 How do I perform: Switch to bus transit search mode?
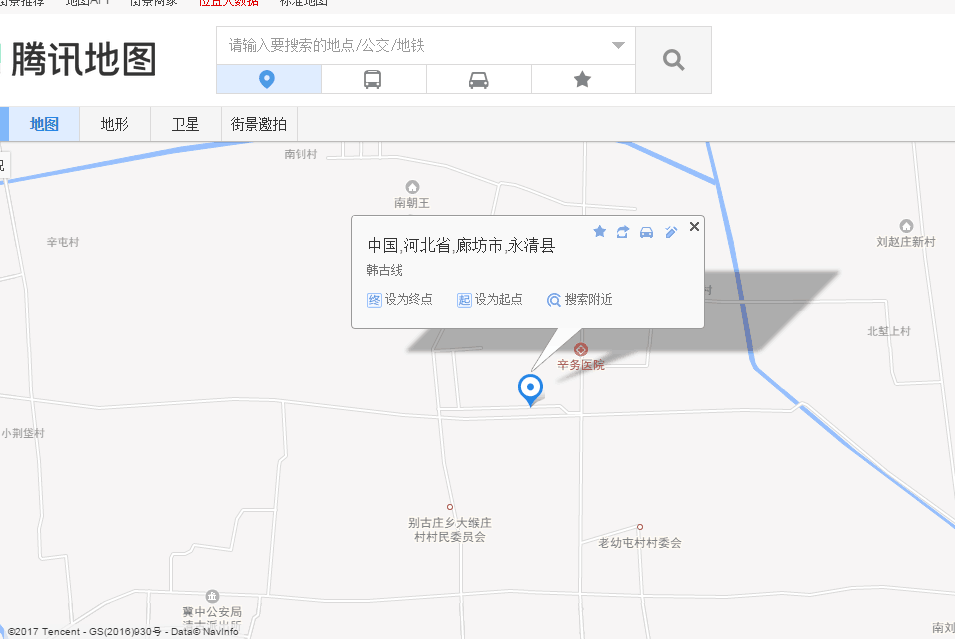click(373, 80)
